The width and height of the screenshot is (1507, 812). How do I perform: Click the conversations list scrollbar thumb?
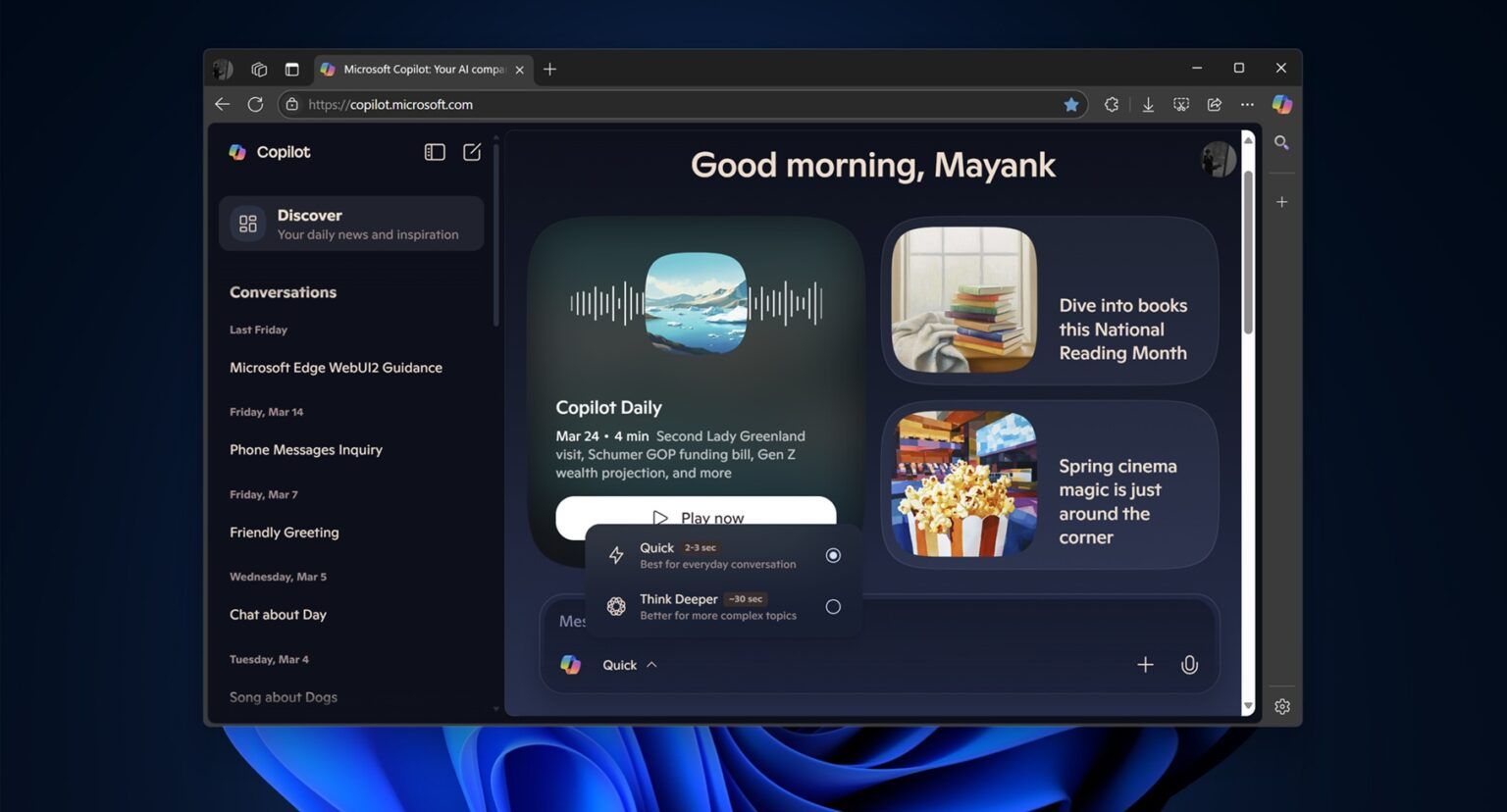point(495,235)
